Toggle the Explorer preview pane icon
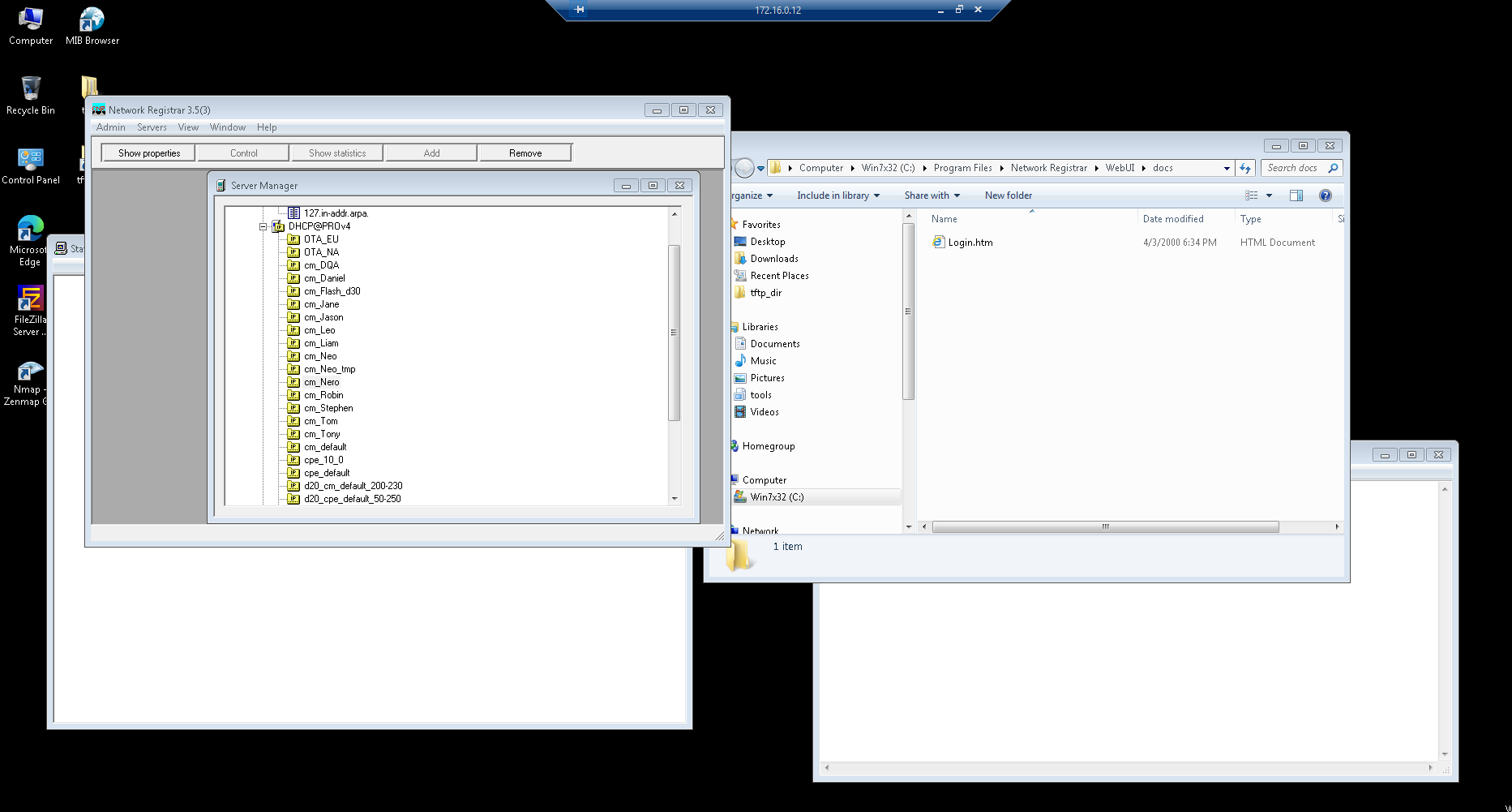Image resolution: width=1512 pixels, height=812 pixels. coord(1296,195)
